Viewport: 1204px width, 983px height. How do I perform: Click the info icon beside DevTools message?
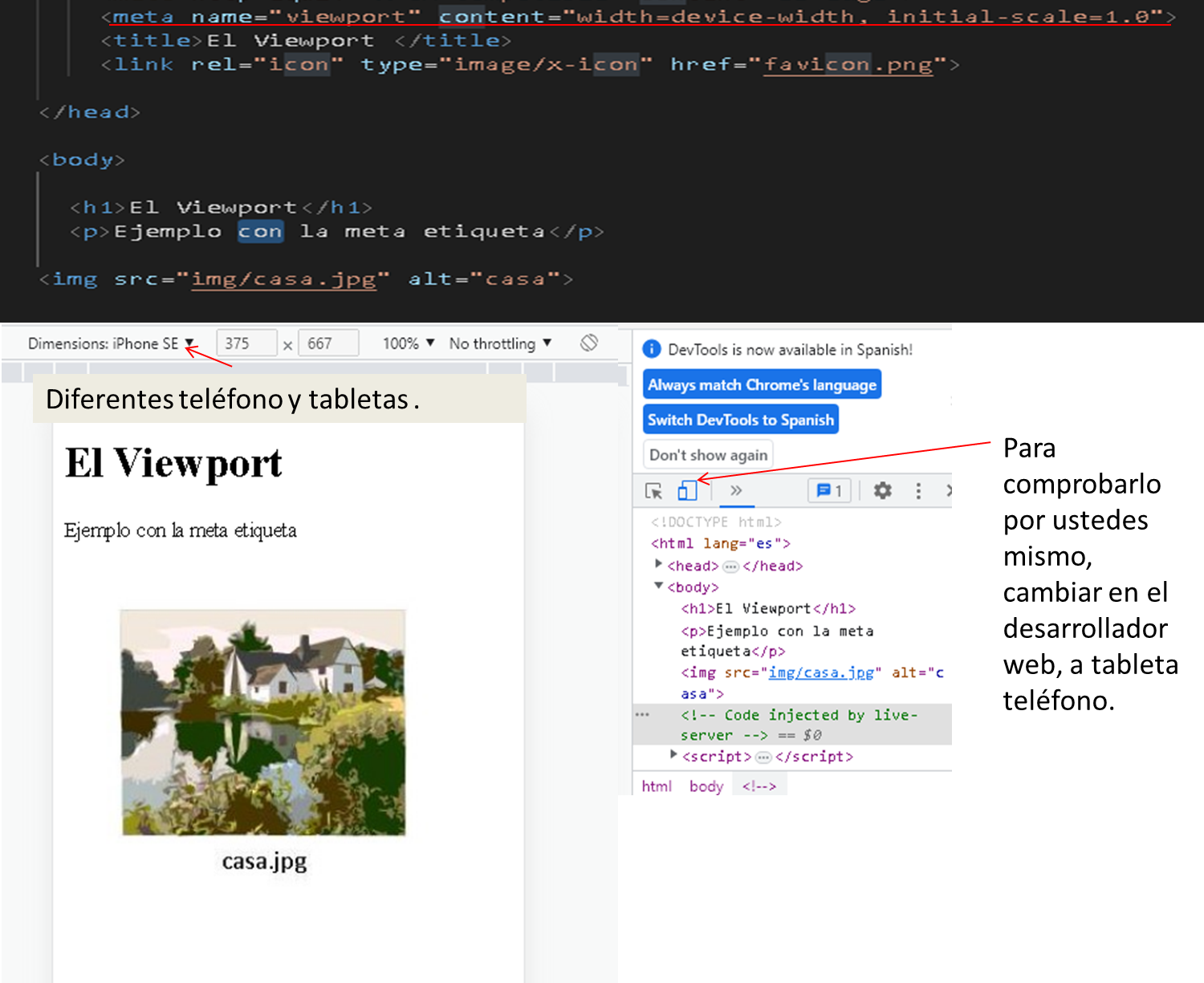pos(652,349)
